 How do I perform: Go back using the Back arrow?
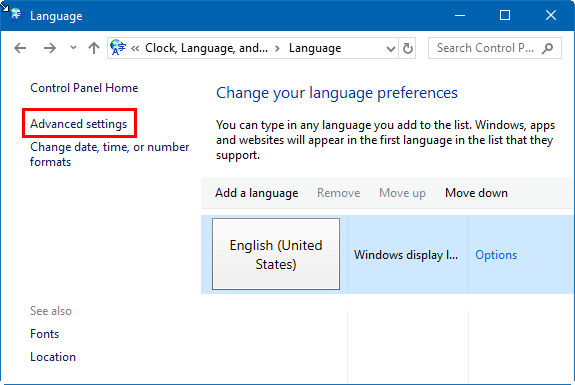20,48
